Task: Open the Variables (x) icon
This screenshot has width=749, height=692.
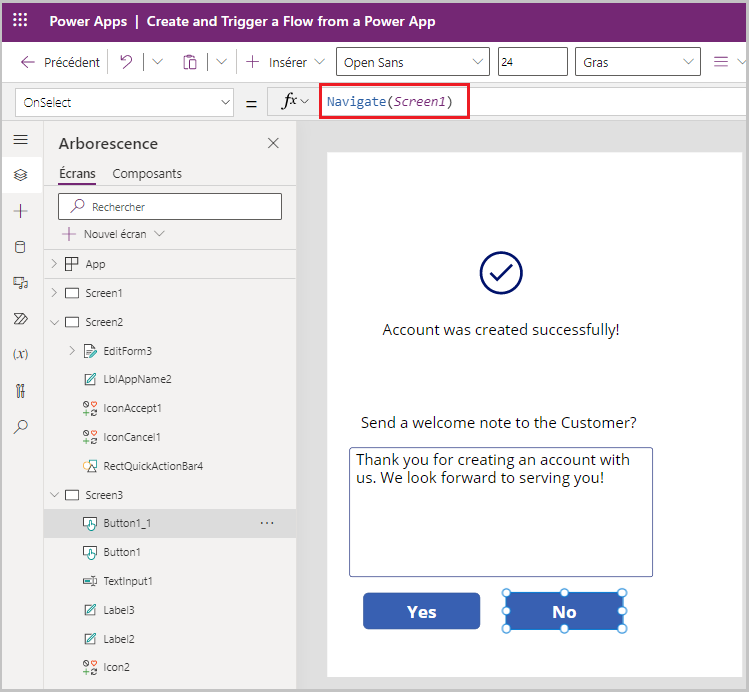Action: [x=21, y=354]
